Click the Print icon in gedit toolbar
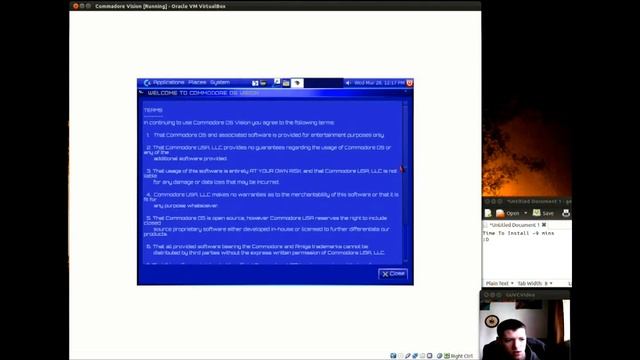The width and height of the screenshot is (640, 360). (x=566, y=213)
